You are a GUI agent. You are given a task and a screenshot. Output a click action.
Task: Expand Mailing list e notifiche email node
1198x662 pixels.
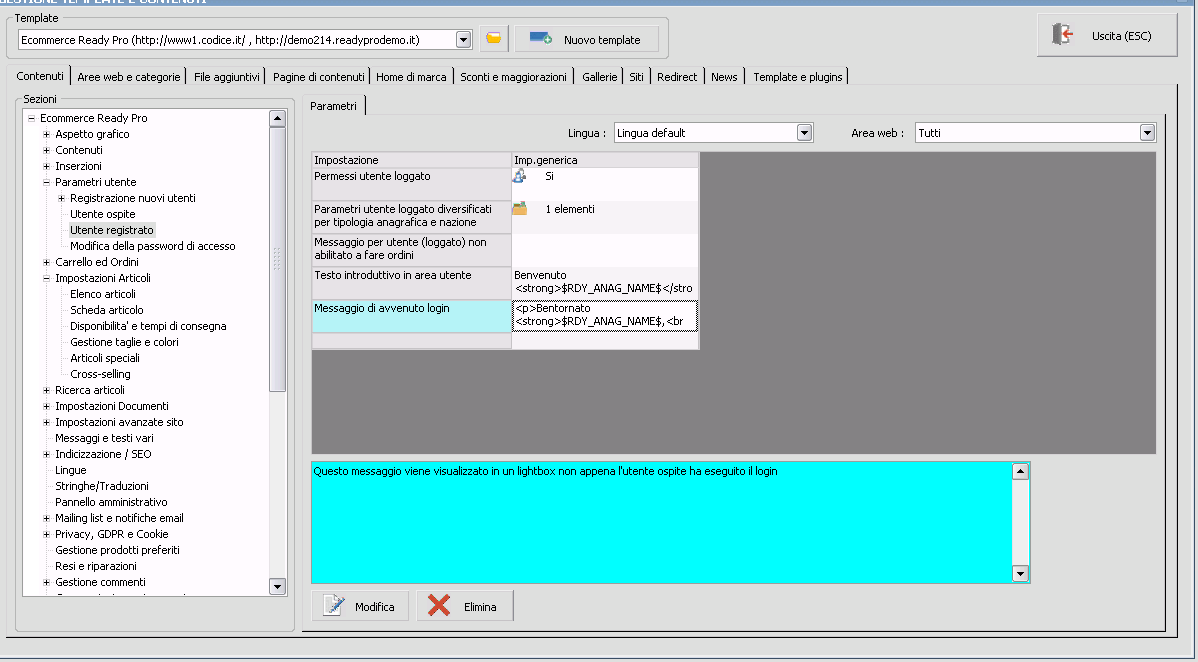click(47, 518)
